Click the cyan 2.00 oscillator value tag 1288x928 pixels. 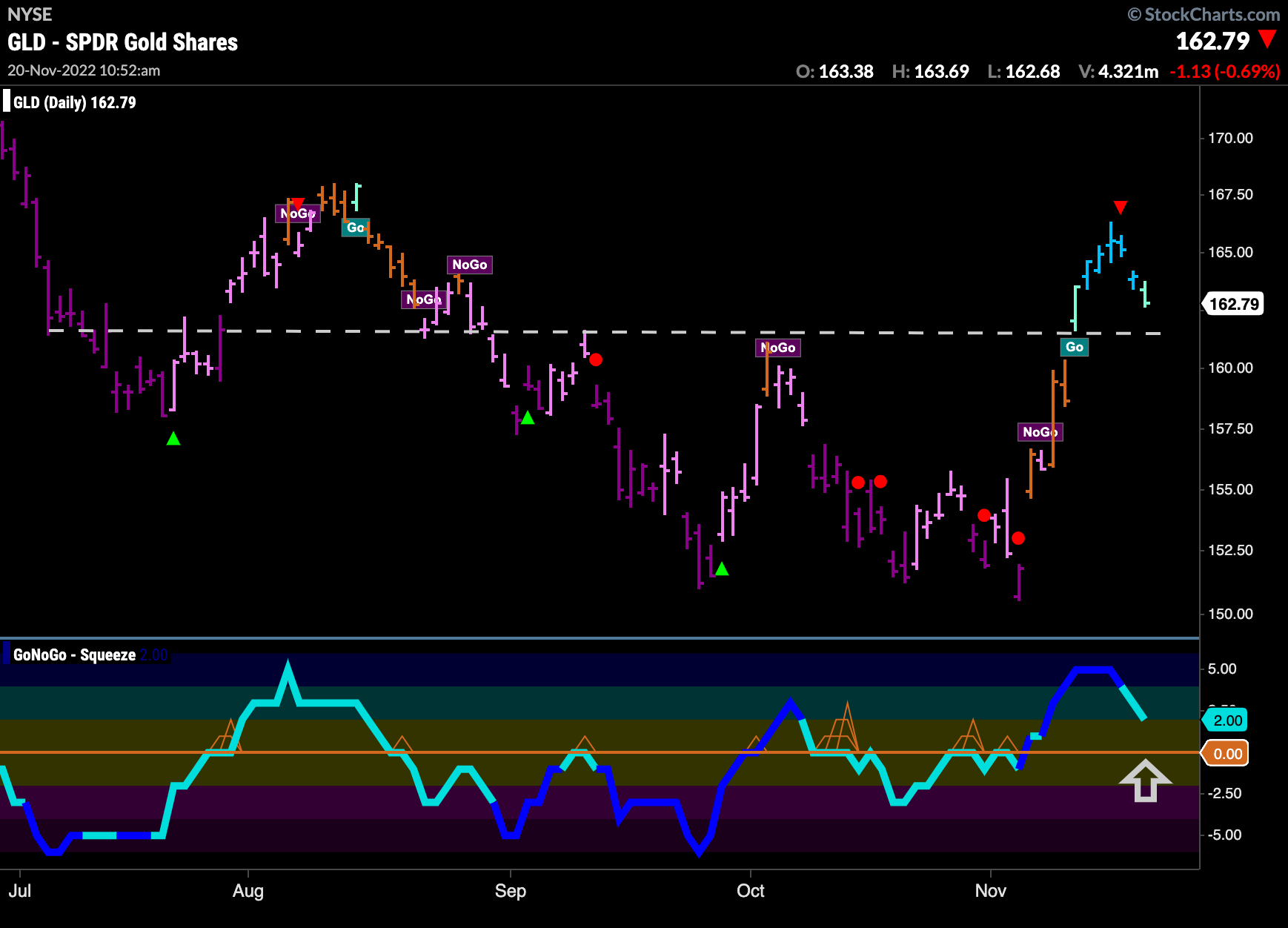pos(1226,720)
